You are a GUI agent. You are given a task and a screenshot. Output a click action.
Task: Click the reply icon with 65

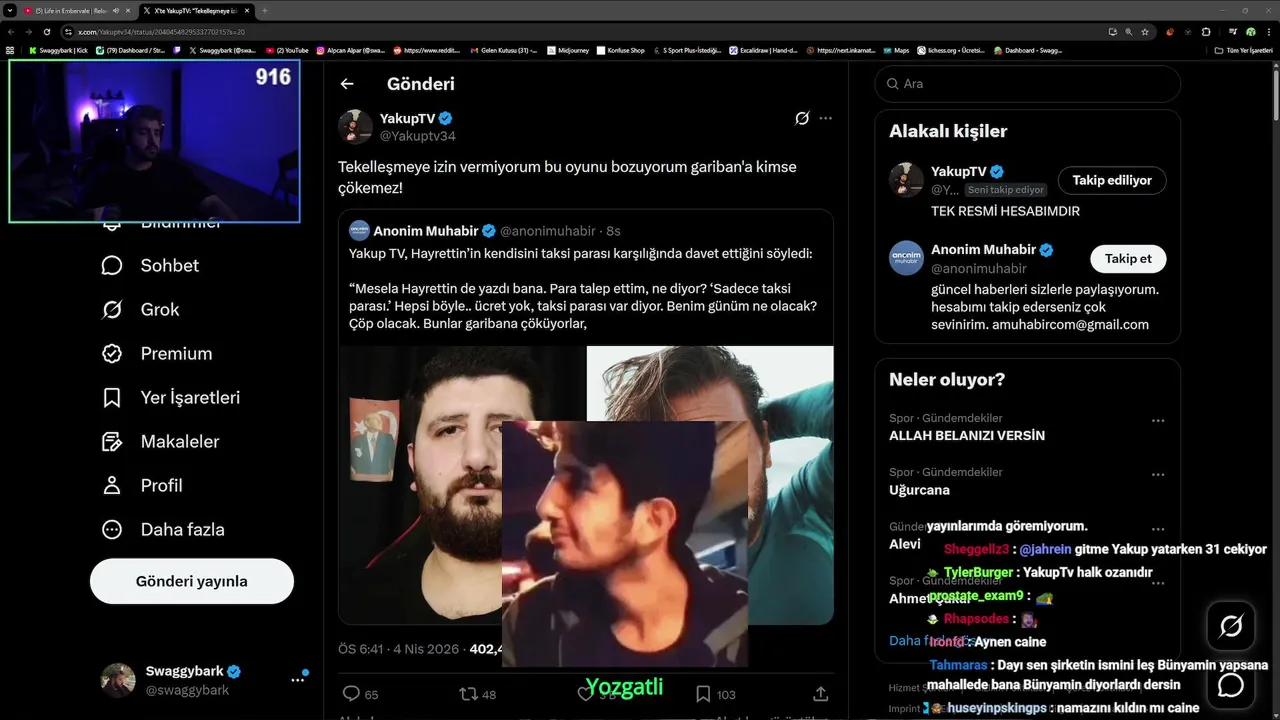tap(351, 694)
